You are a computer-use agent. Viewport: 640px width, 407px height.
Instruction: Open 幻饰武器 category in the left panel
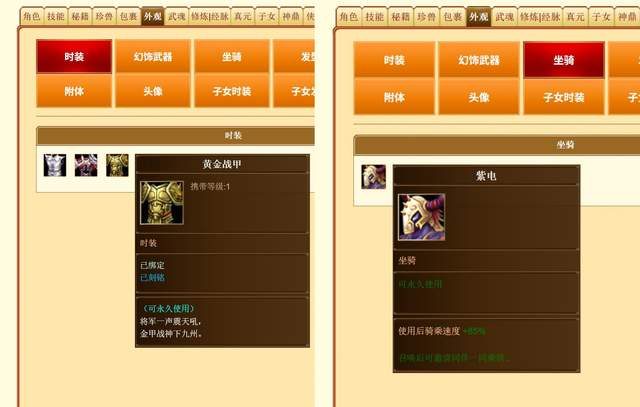(x=153, y=57)
